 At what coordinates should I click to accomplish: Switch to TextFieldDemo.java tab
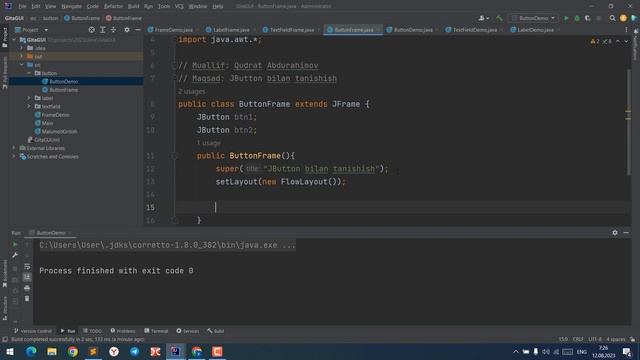point(475,30)
